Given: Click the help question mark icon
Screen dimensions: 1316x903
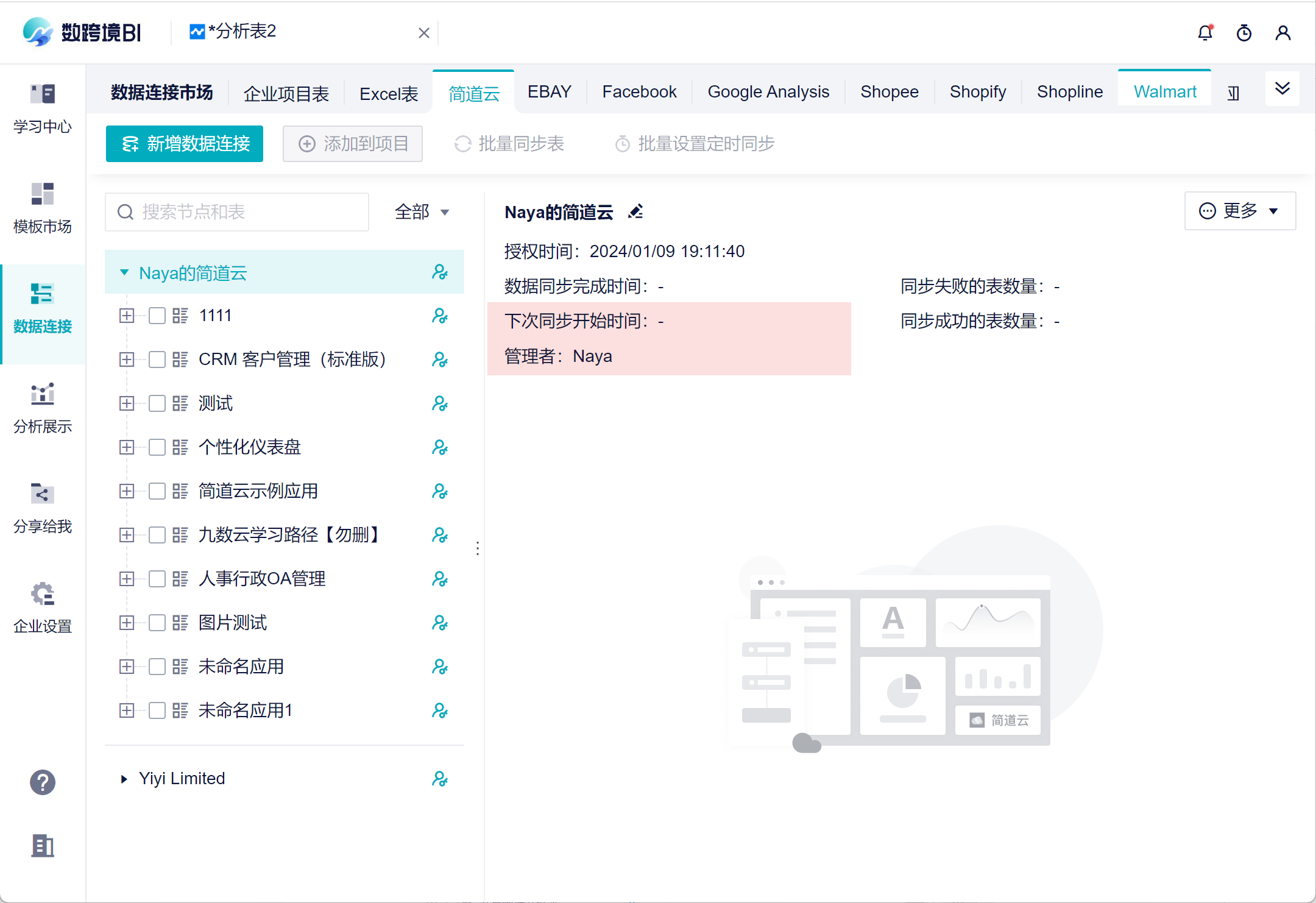Looking at the screenshot, I should [43, 782].
